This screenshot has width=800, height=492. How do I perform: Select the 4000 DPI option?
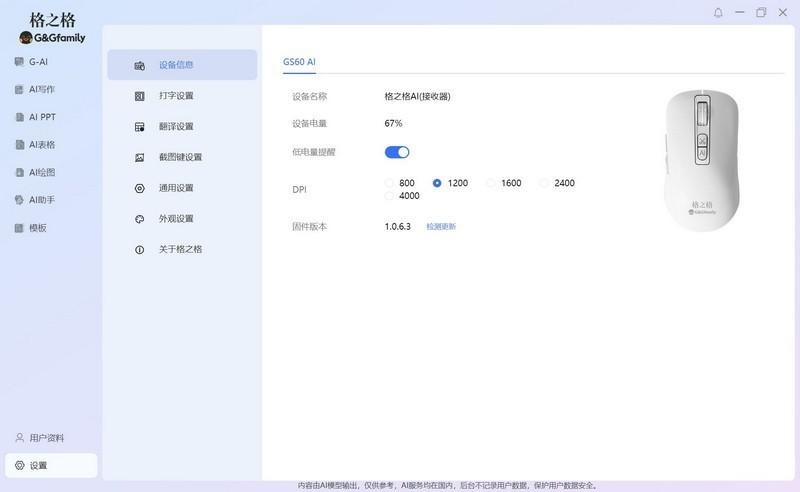coord(389,195)
